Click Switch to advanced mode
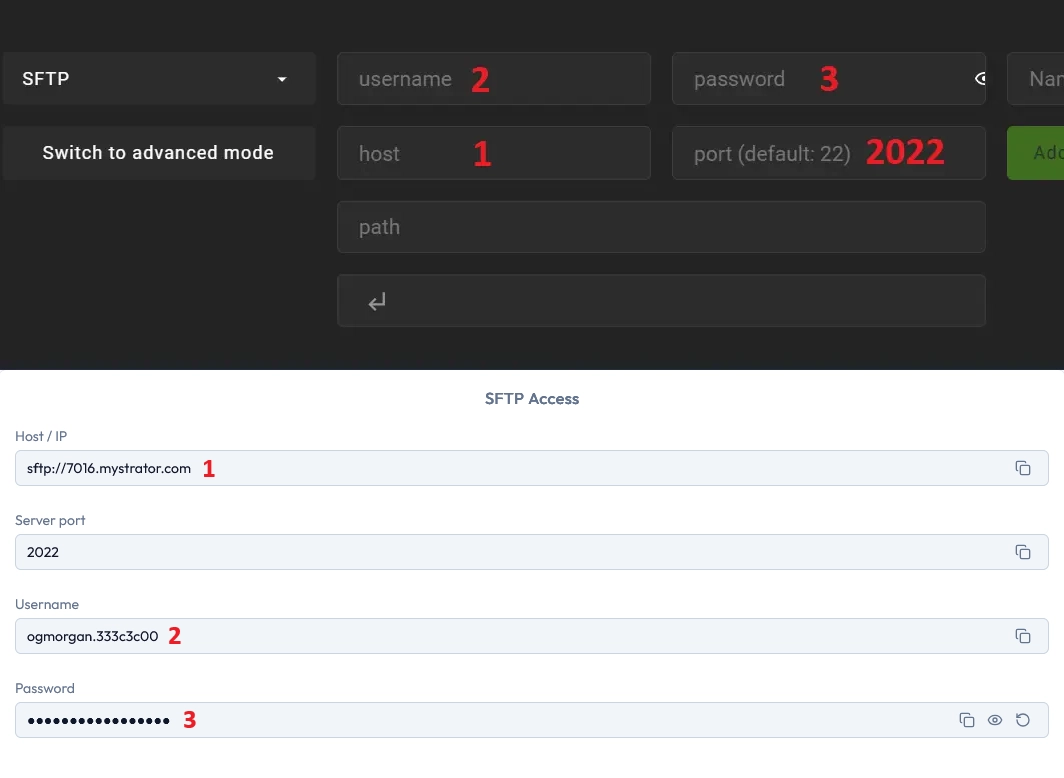This screenshot has height=778, width=1064. click(x=158, y=153)
